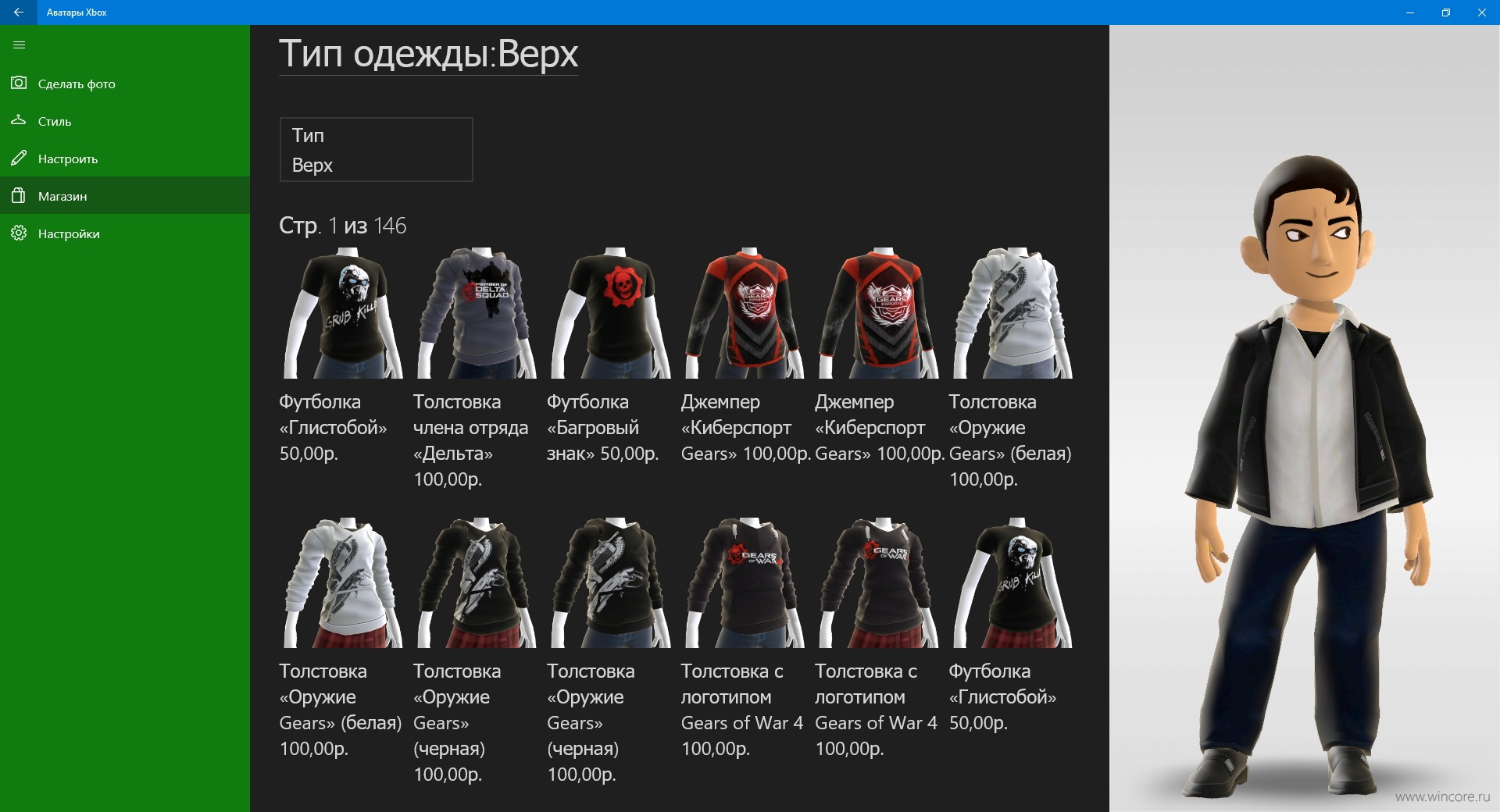The width and height of the screenshot is (1500, 812).
Task: Click the top-row Футболка «Глистобой» 50,00р. label
Action: pyautogui.click(x=334, y=428)
